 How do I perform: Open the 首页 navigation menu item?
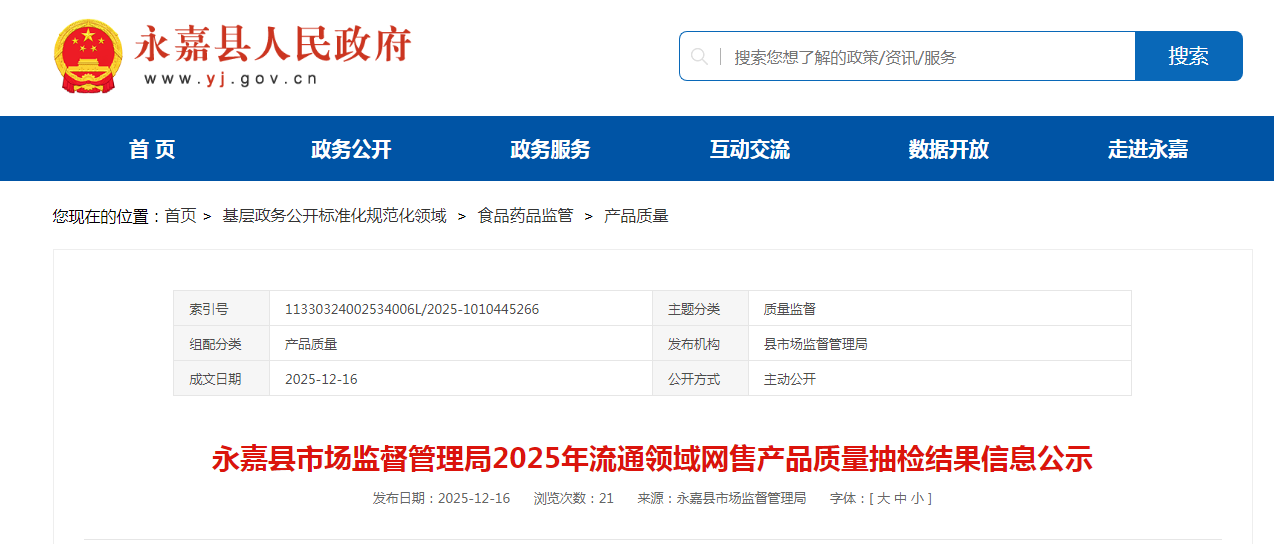pyautogui.click(x=152, y=149)
